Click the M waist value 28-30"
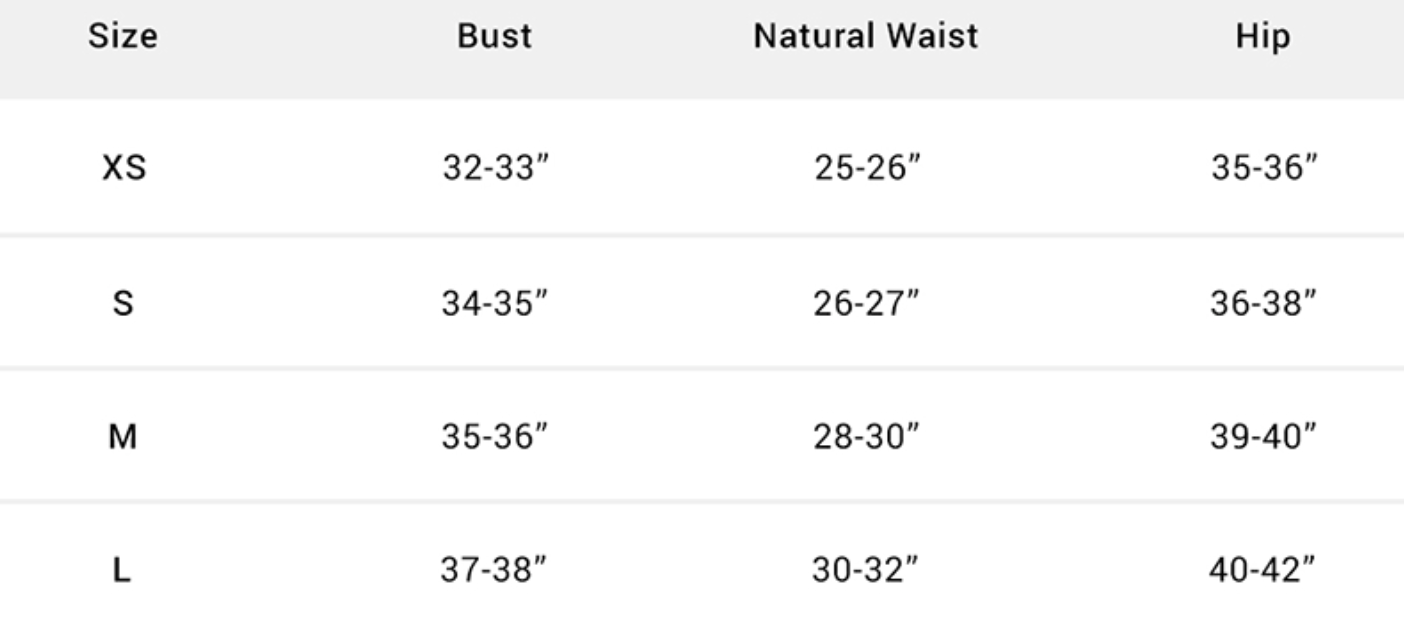Image resolution: width=1404 pixels, height=628 pixels. point(866,437)
